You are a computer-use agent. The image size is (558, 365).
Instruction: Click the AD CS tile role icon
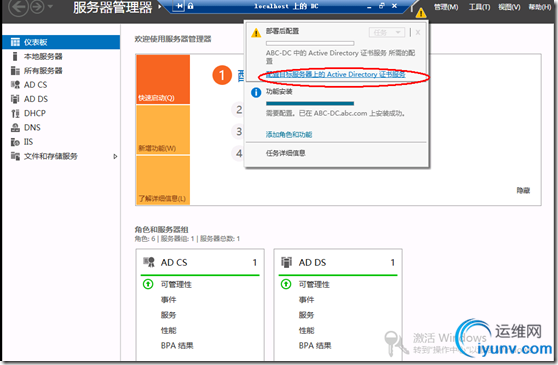pyautogui.click(x=149, y=262)
